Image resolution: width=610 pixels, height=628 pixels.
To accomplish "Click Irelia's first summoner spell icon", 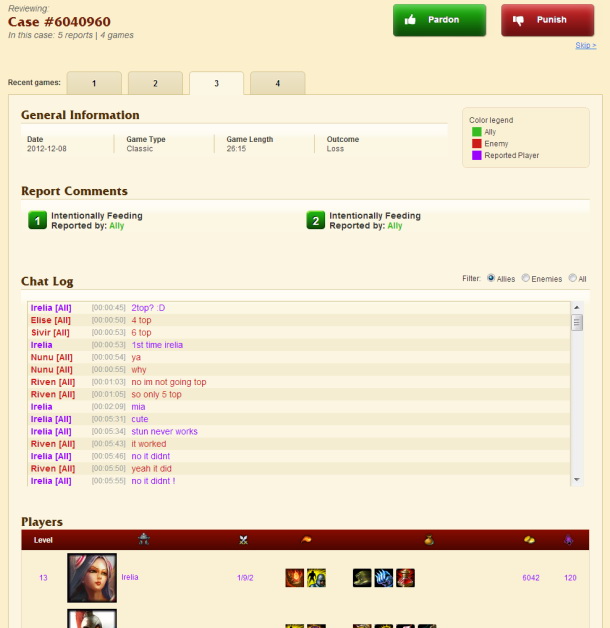I will coord(295,578).
